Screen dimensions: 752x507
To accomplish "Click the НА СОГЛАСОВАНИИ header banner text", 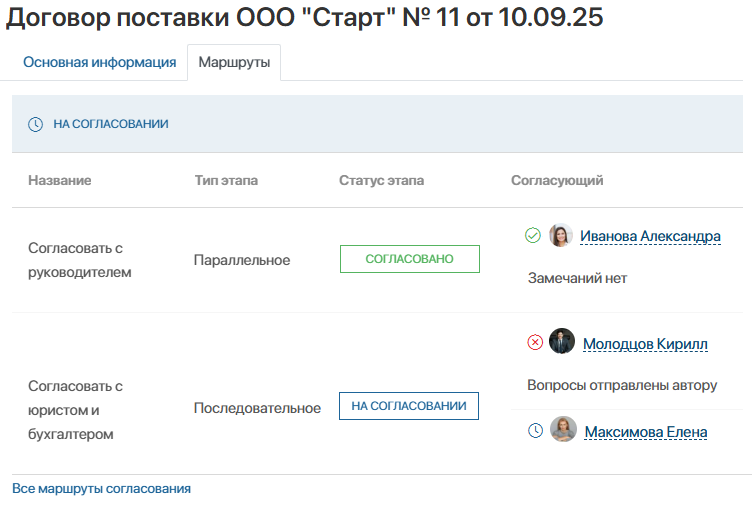I will click(111, 124).
